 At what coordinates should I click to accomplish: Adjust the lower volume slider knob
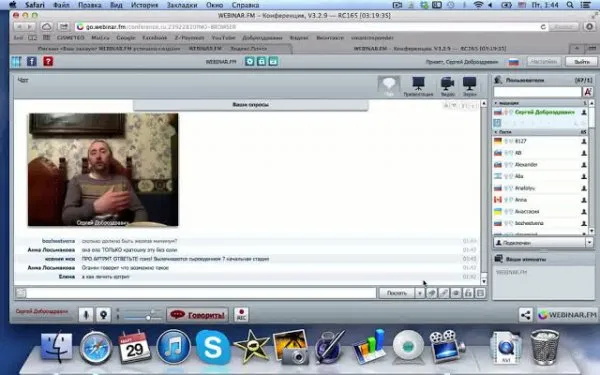pyautogui.click(x=148, y=318)
